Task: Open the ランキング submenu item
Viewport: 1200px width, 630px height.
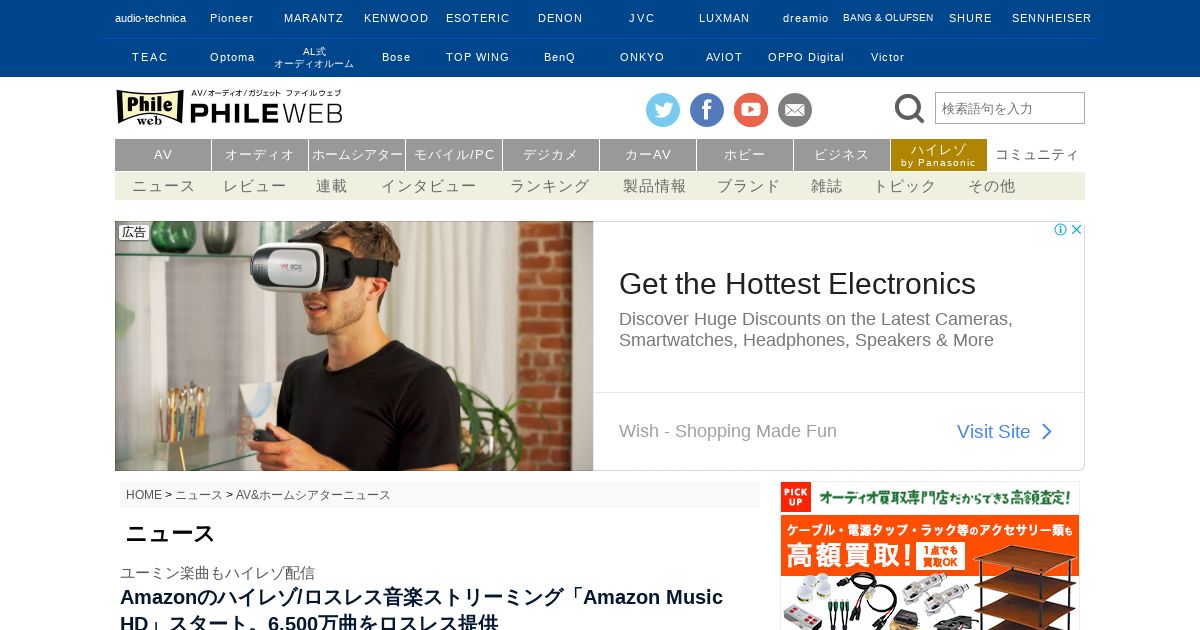Action: pos(549,186)
